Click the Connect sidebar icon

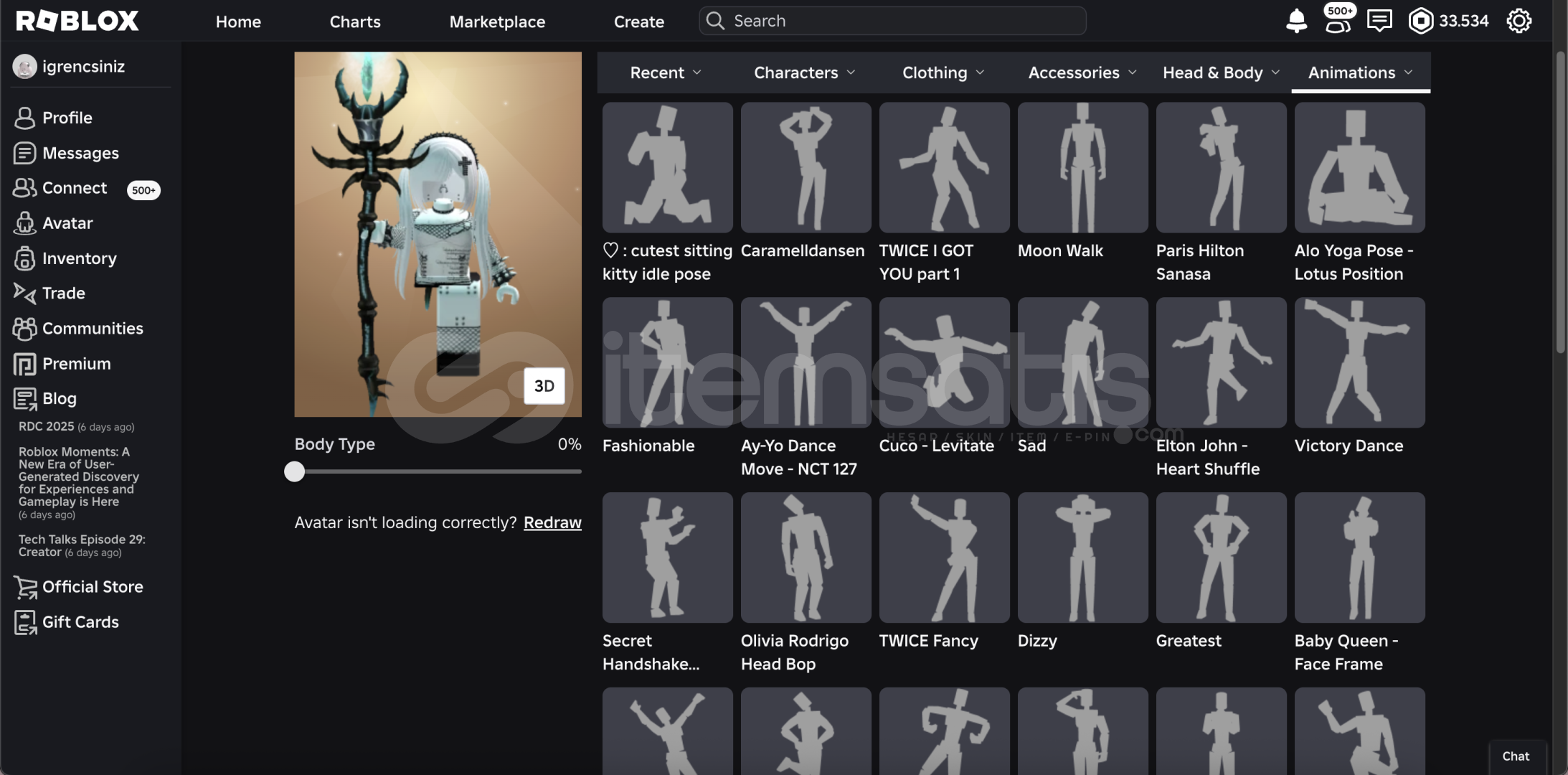(x=24, y=188)
